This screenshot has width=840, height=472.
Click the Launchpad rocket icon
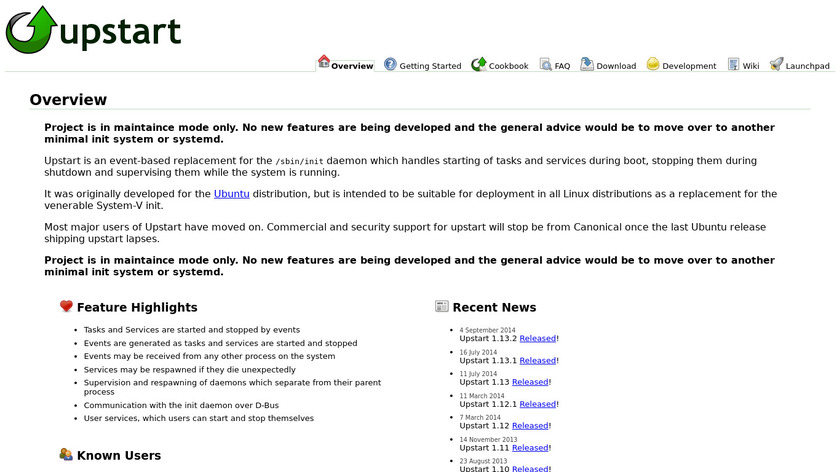tap(776, 64)
